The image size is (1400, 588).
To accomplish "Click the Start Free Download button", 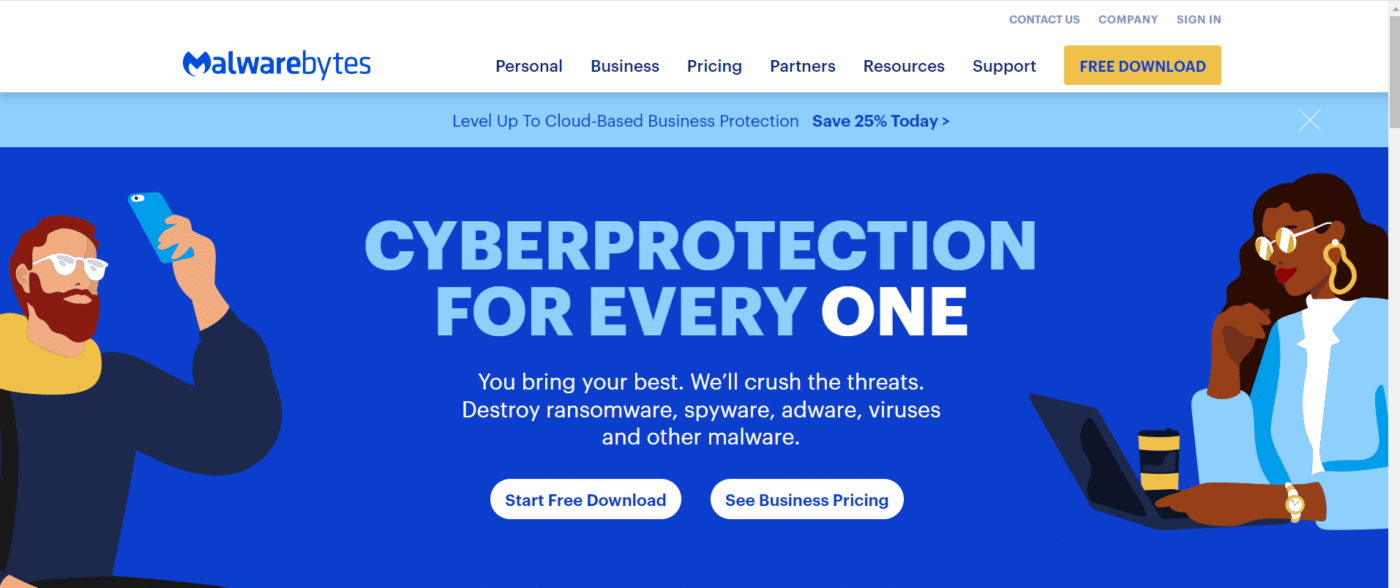I will [x=585, y=500].
